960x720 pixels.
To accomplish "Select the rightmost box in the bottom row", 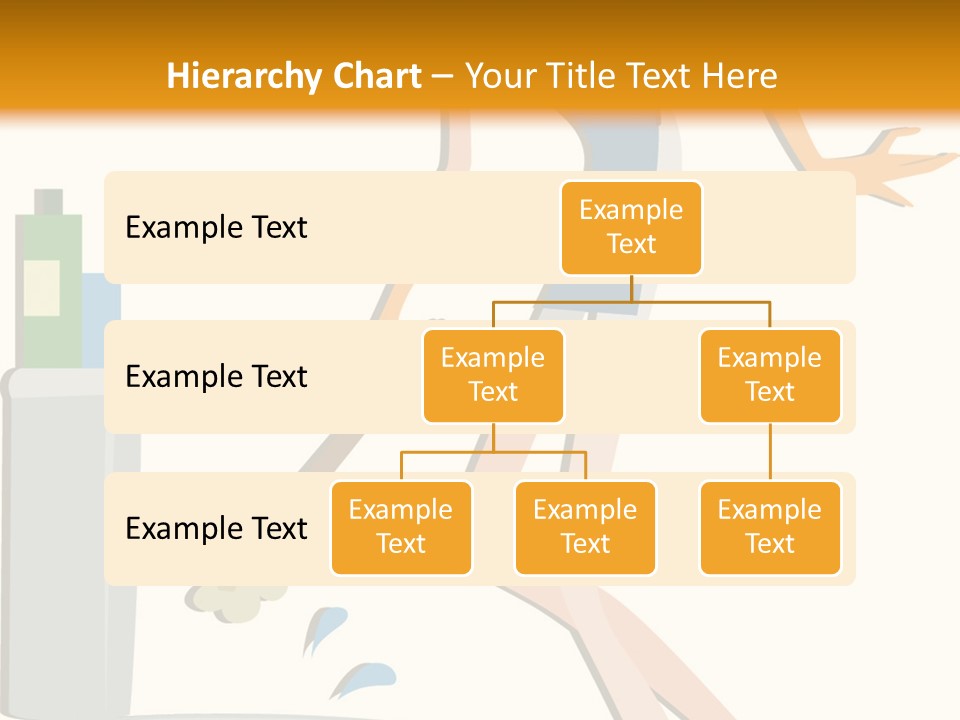I will tap(770, 528).
